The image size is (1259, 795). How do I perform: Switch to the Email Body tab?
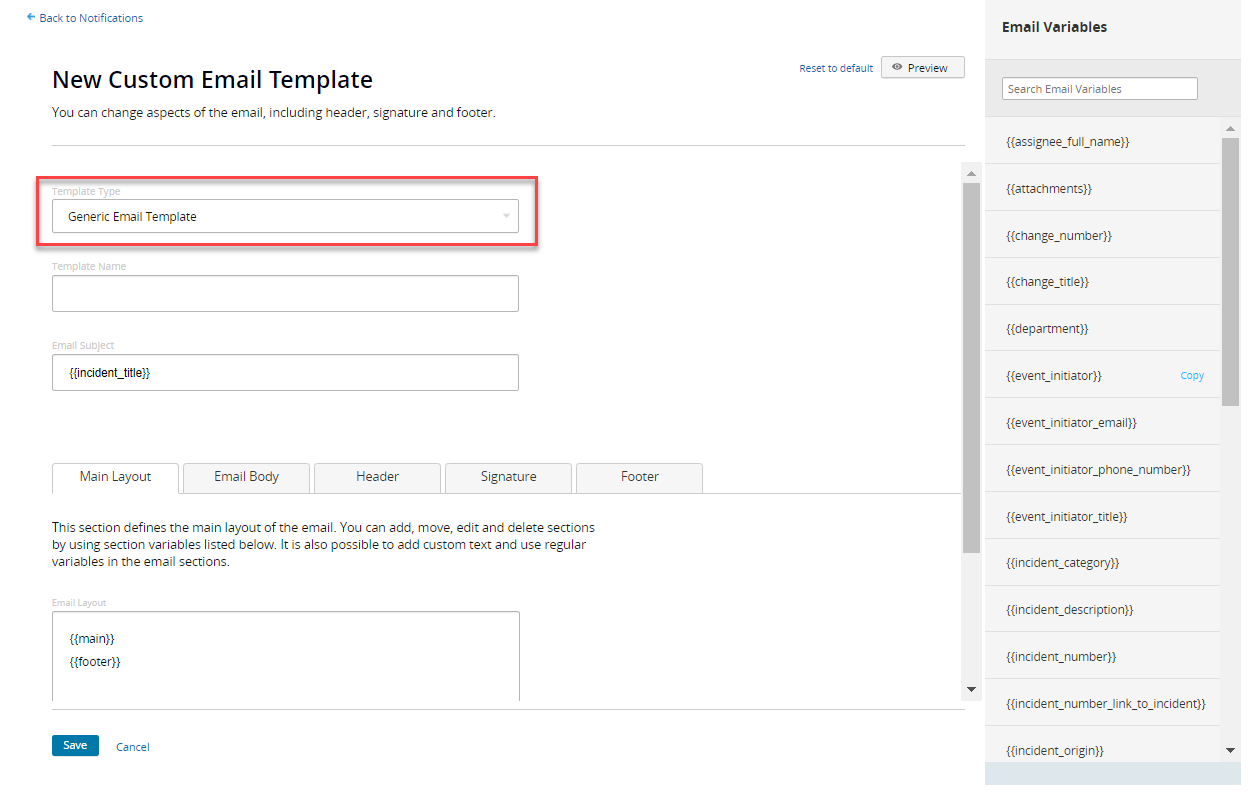(x=245, y=477)
